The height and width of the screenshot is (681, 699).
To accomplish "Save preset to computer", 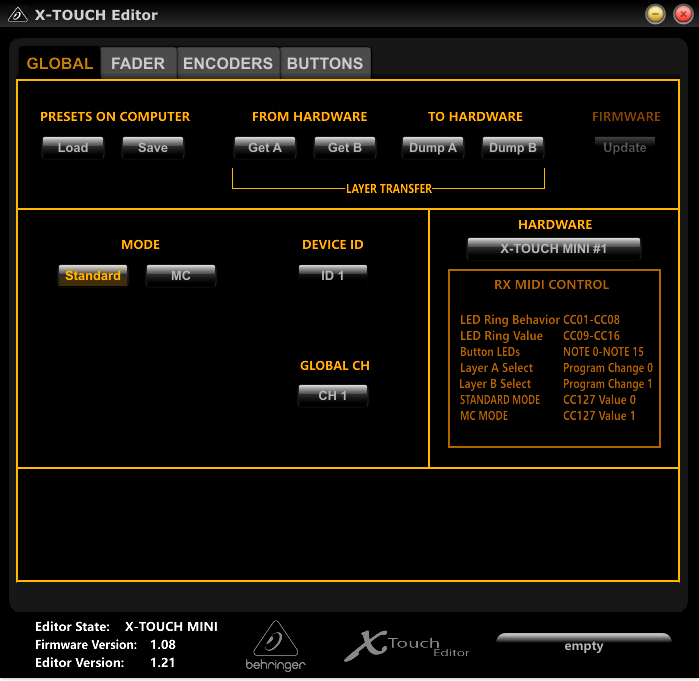I will [x=153, y=148].
